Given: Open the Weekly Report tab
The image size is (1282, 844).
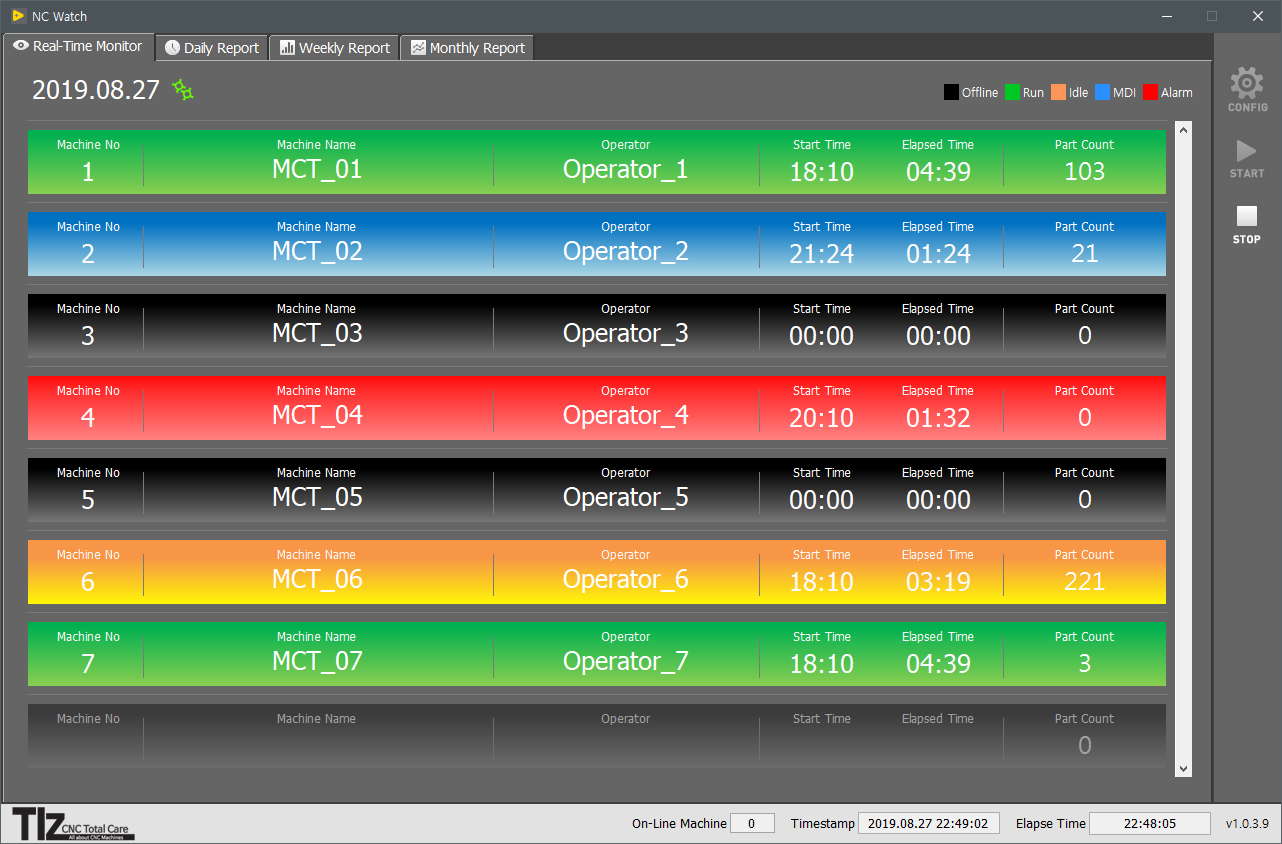Looking at the screenshot, I should coord(334,48).
